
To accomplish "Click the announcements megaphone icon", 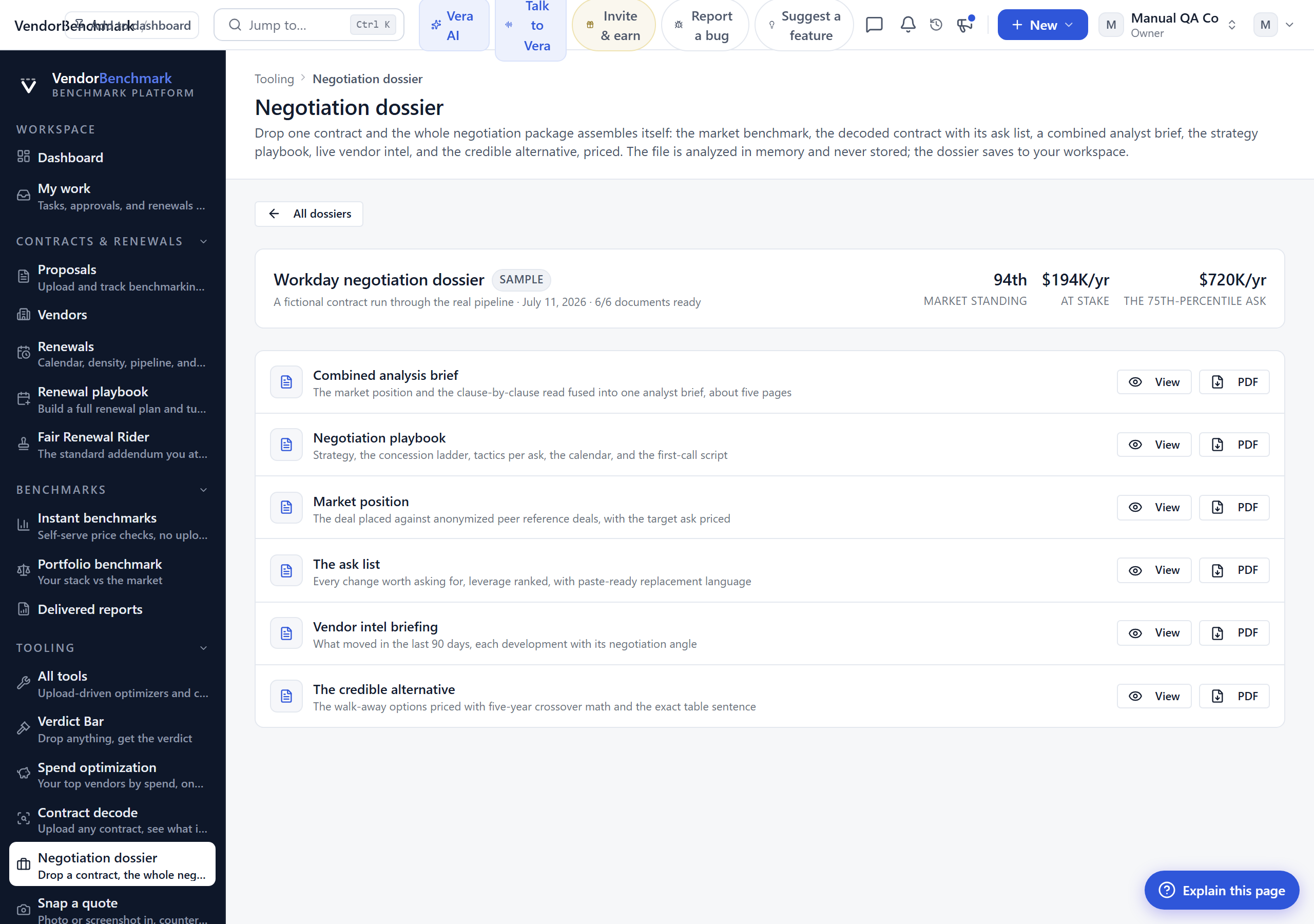I will 965,25.
